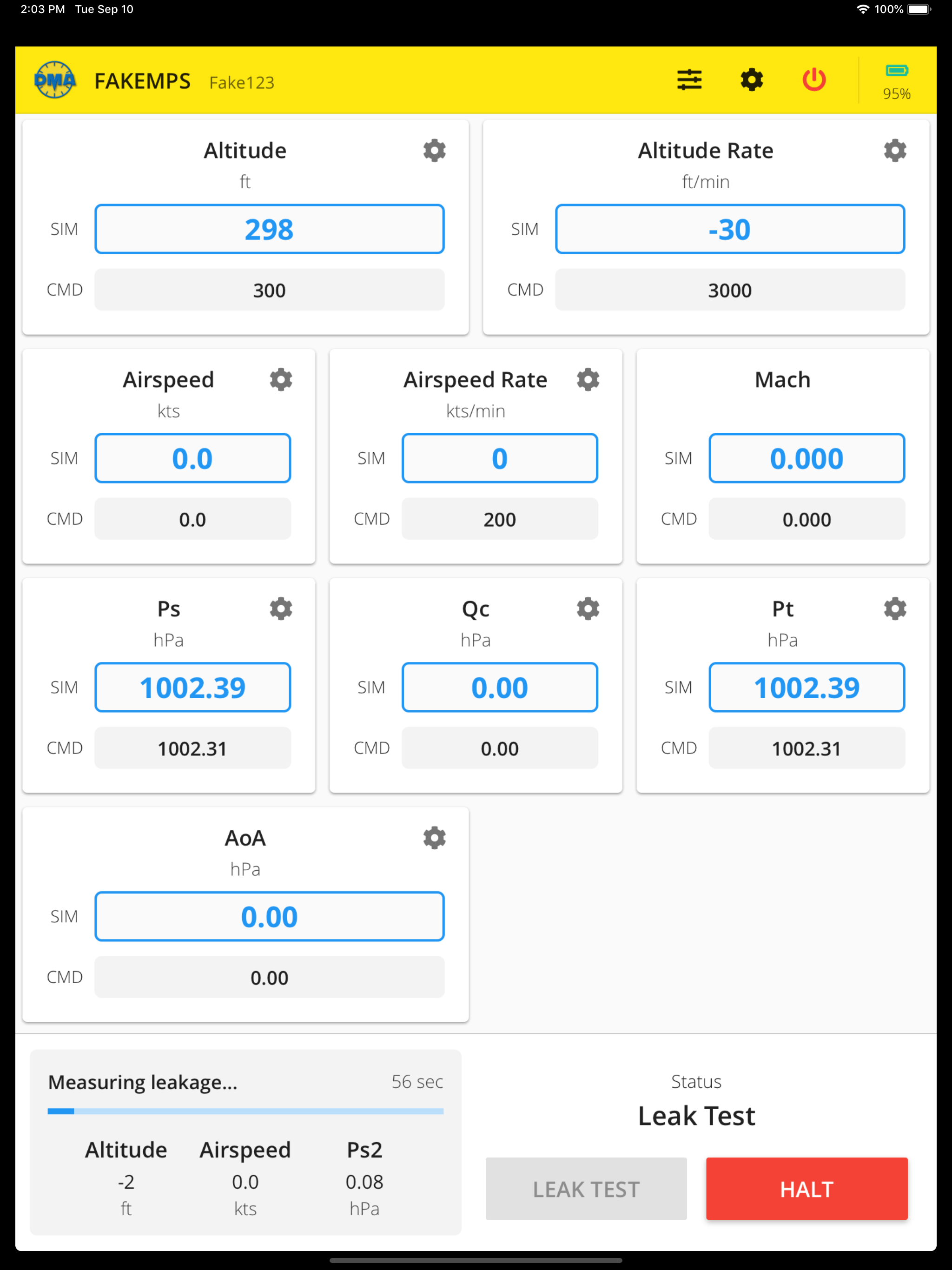Select Altitude SIM value 298
The height and width of the screenshot is (1270, 952).
click(x=269, y=229)
